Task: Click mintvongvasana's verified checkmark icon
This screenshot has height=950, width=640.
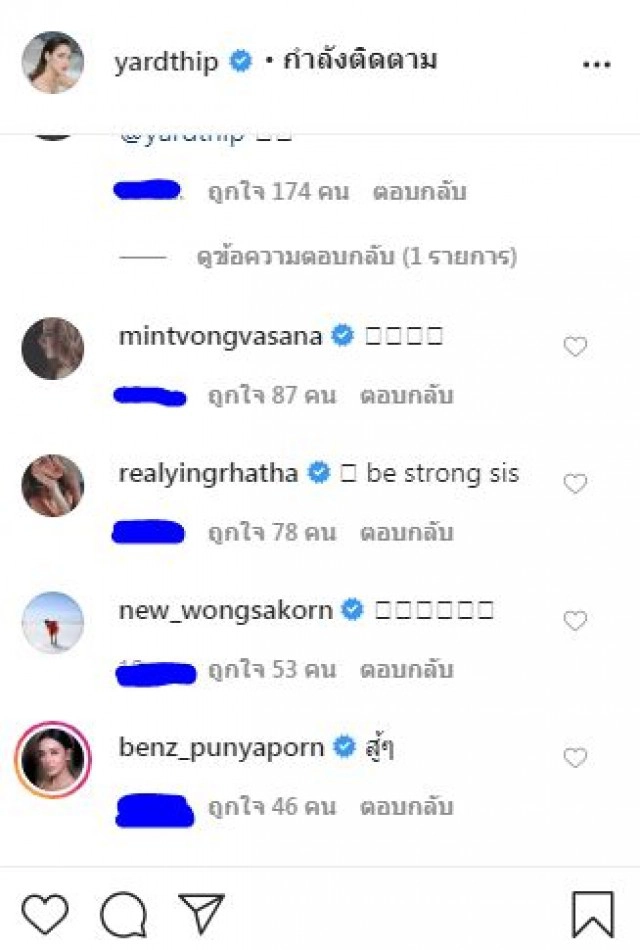Action: tap(342, 335)
